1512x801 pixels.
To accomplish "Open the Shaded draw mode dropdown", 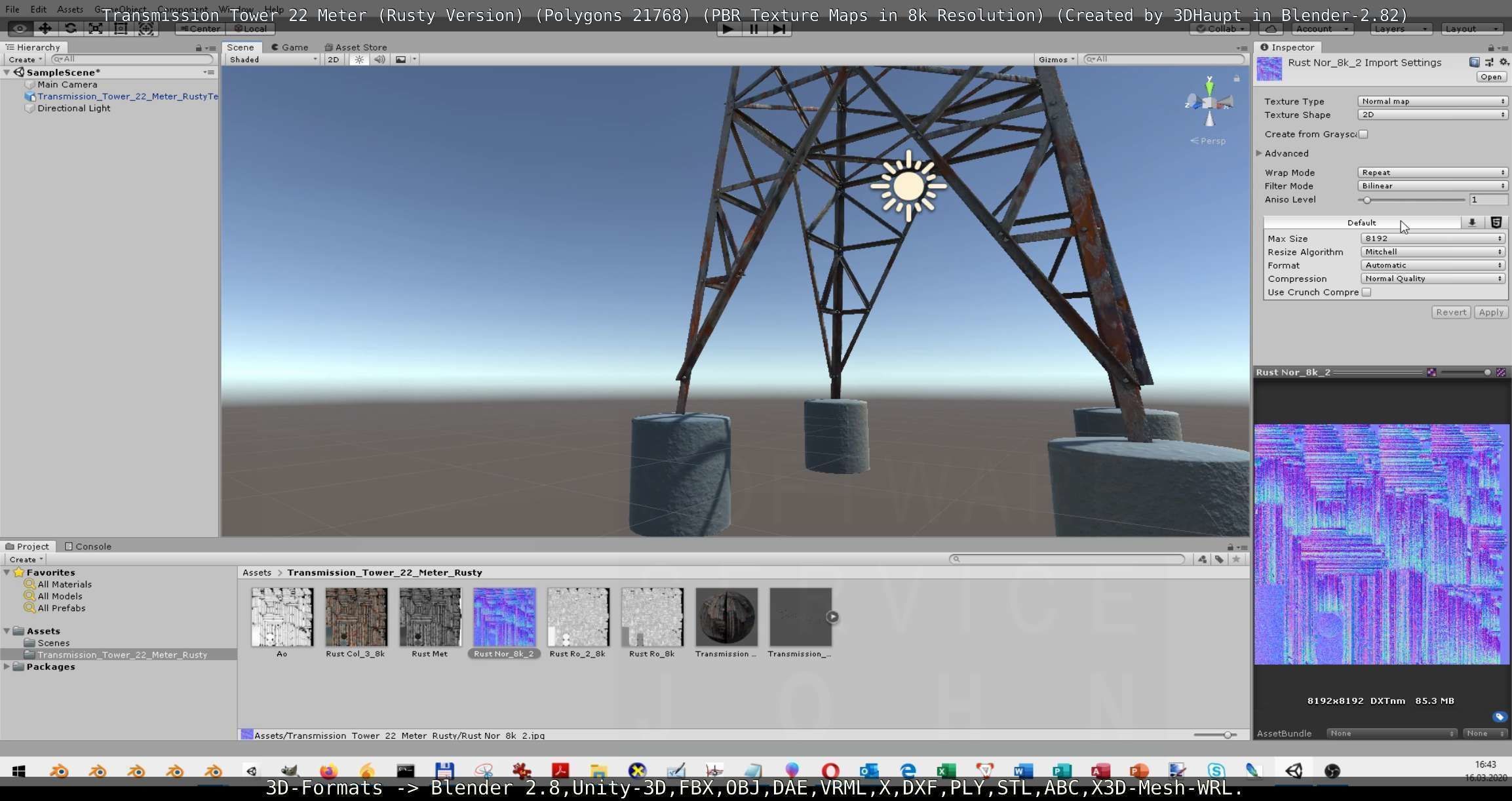I will tap(273, 59).
